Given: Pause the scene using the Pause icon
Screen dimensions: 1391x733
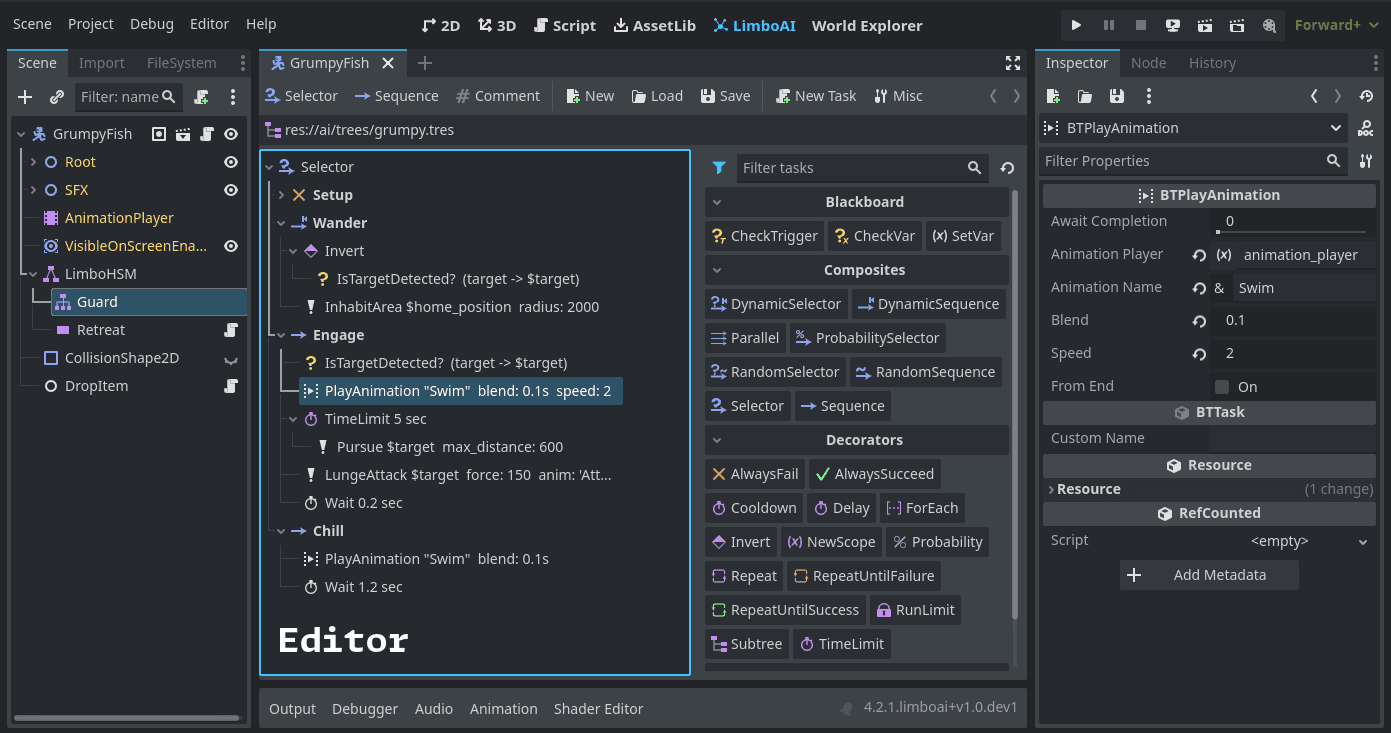Looking at the screenshot, I should (1111, 25).
